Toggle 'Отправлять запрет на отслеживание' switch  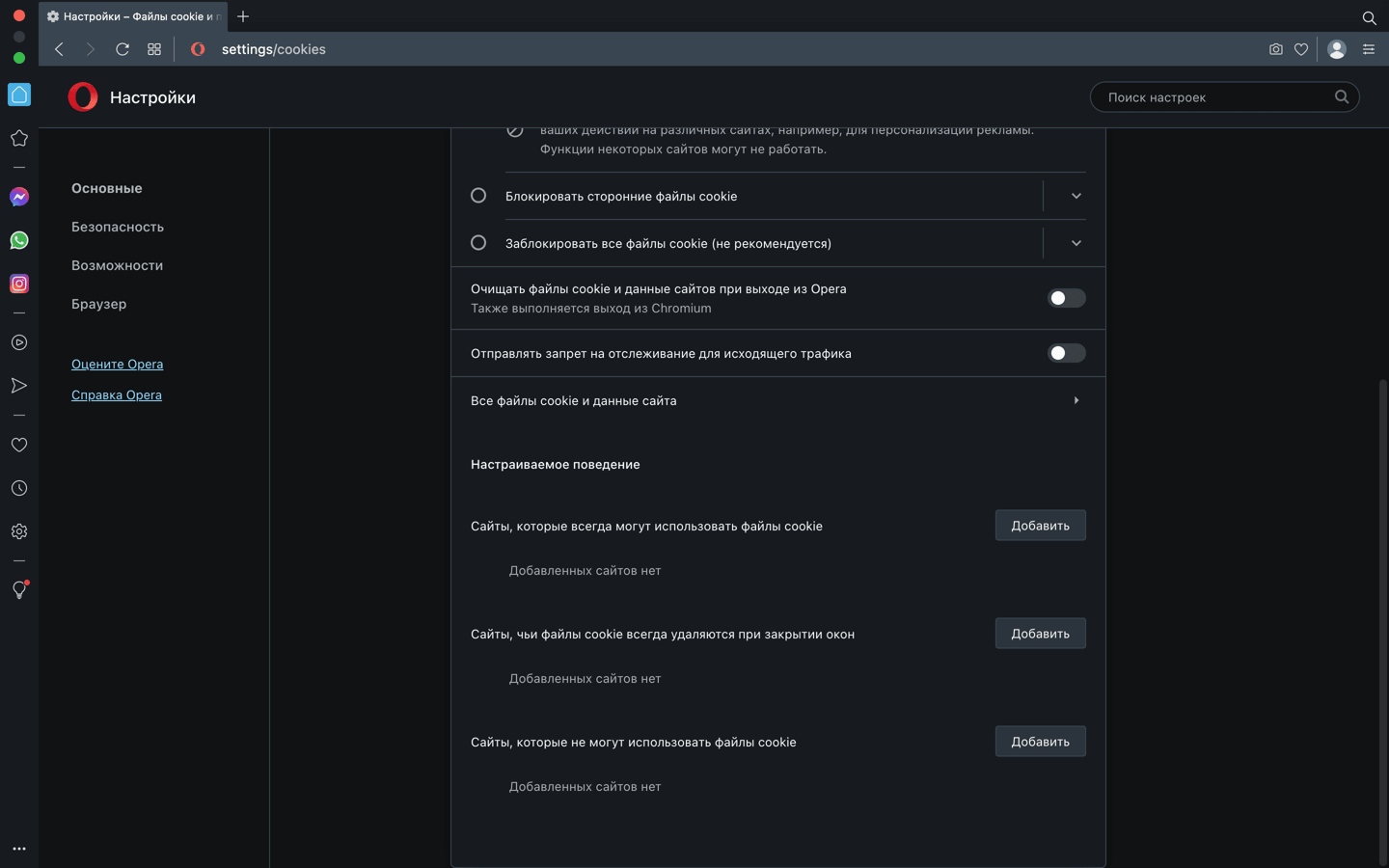[1067, 353]
